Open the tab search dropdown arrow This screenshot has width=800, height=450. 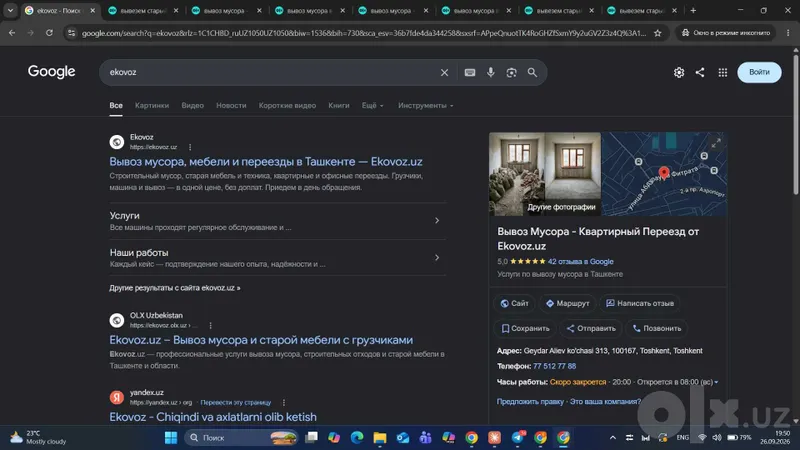click(x=10, y=10)
